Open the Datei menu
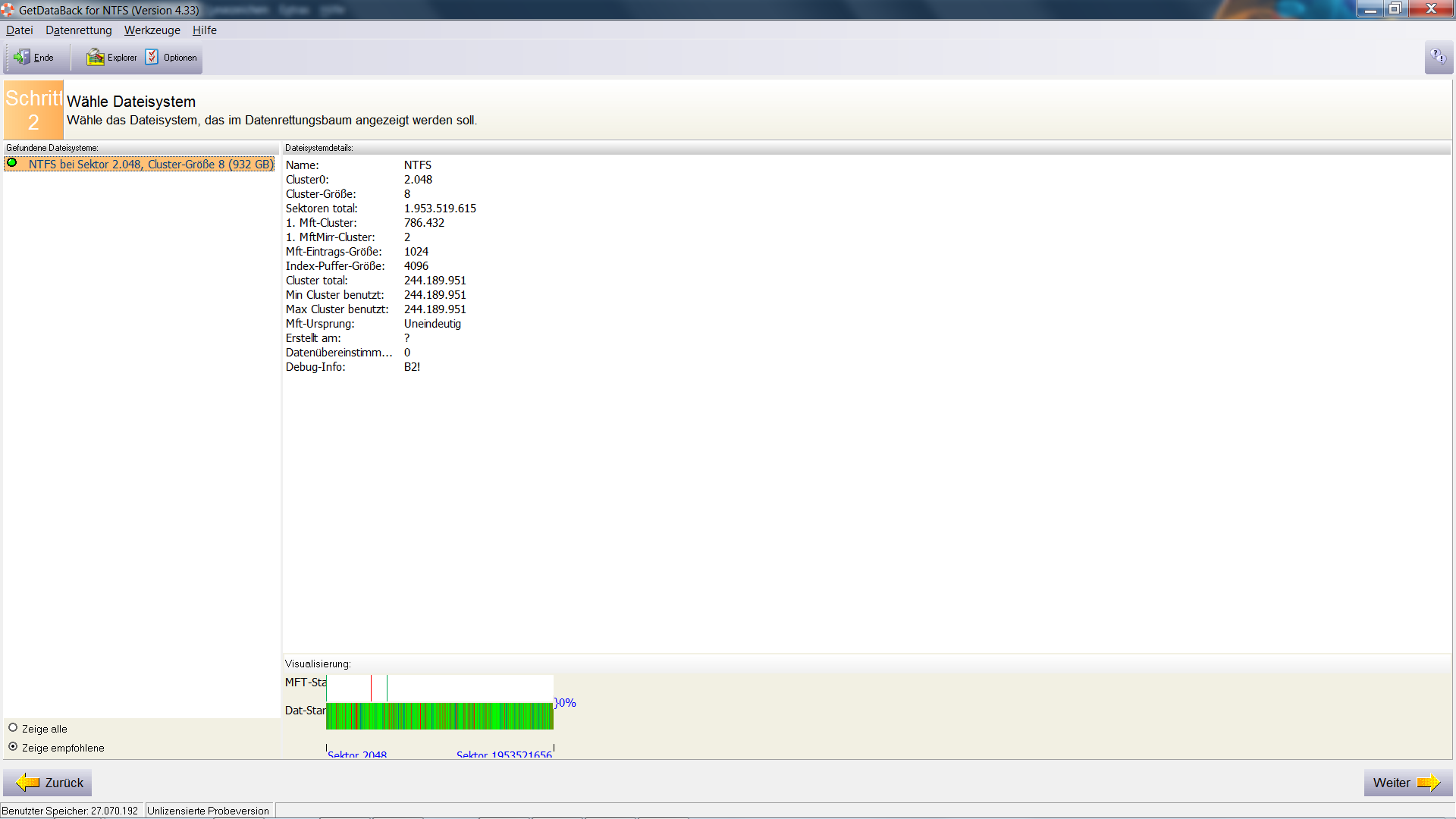Screen dimensions: 1456x819 pos(20,30)
